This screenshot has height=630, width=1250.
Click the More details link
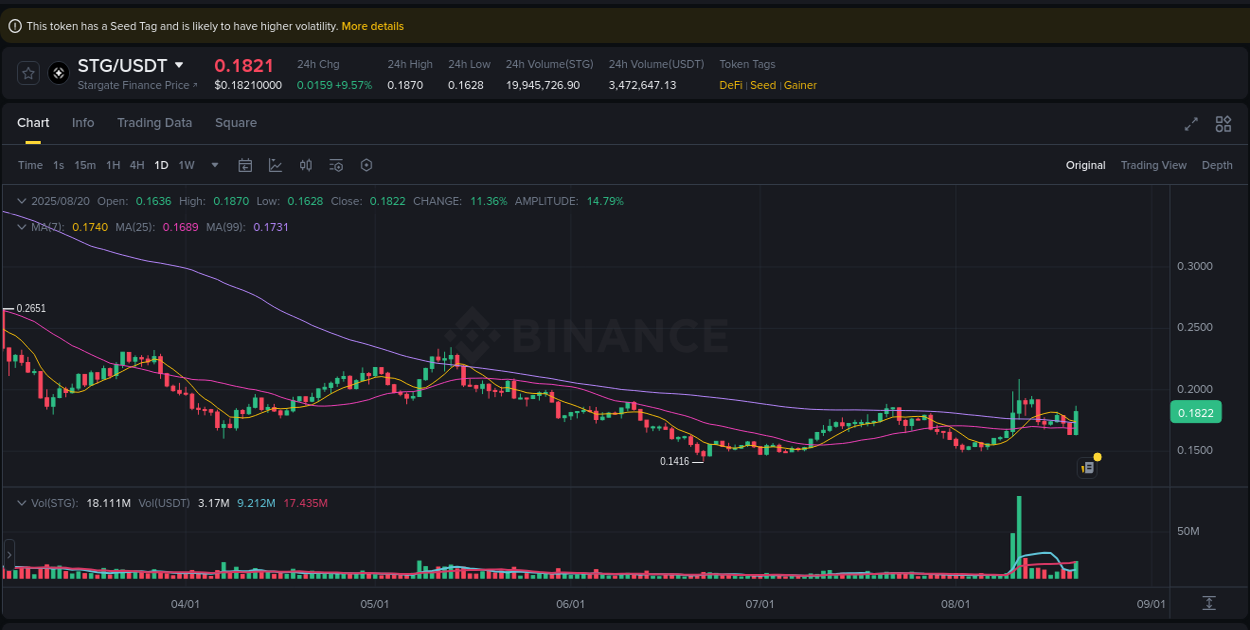[x=372, y=25]
